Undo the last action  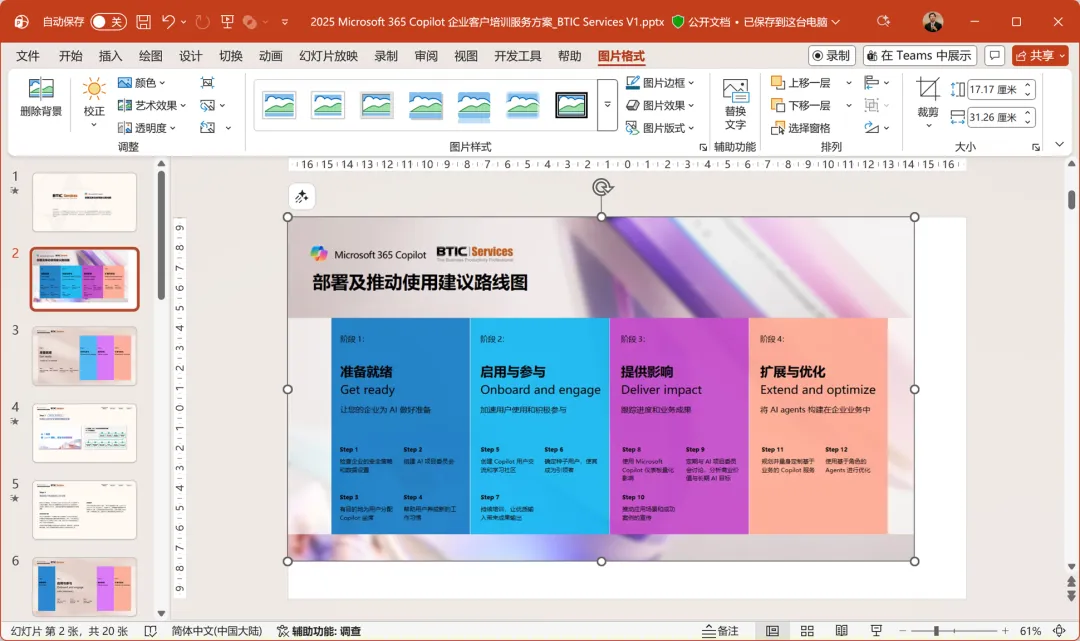169,22
